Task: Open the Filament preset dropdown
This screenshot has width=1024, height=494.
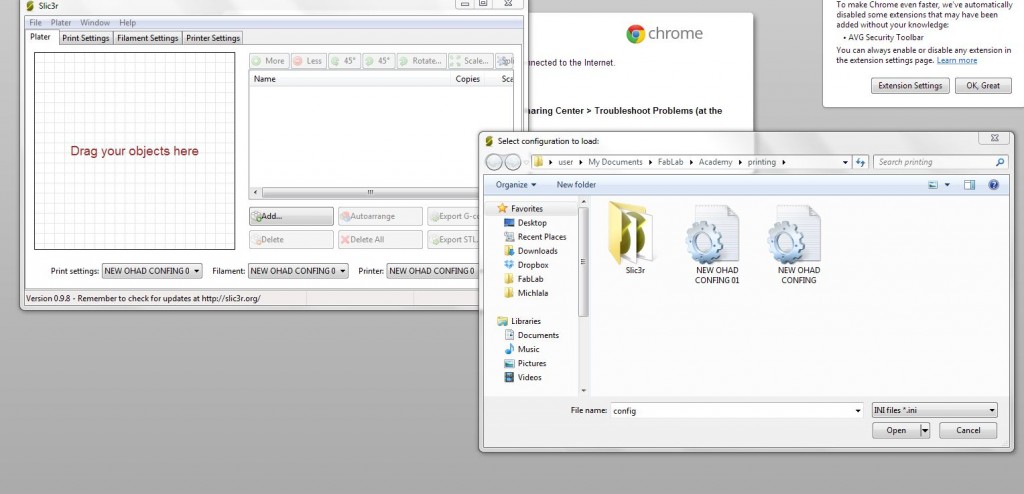Action: click(x=298, y=271)
